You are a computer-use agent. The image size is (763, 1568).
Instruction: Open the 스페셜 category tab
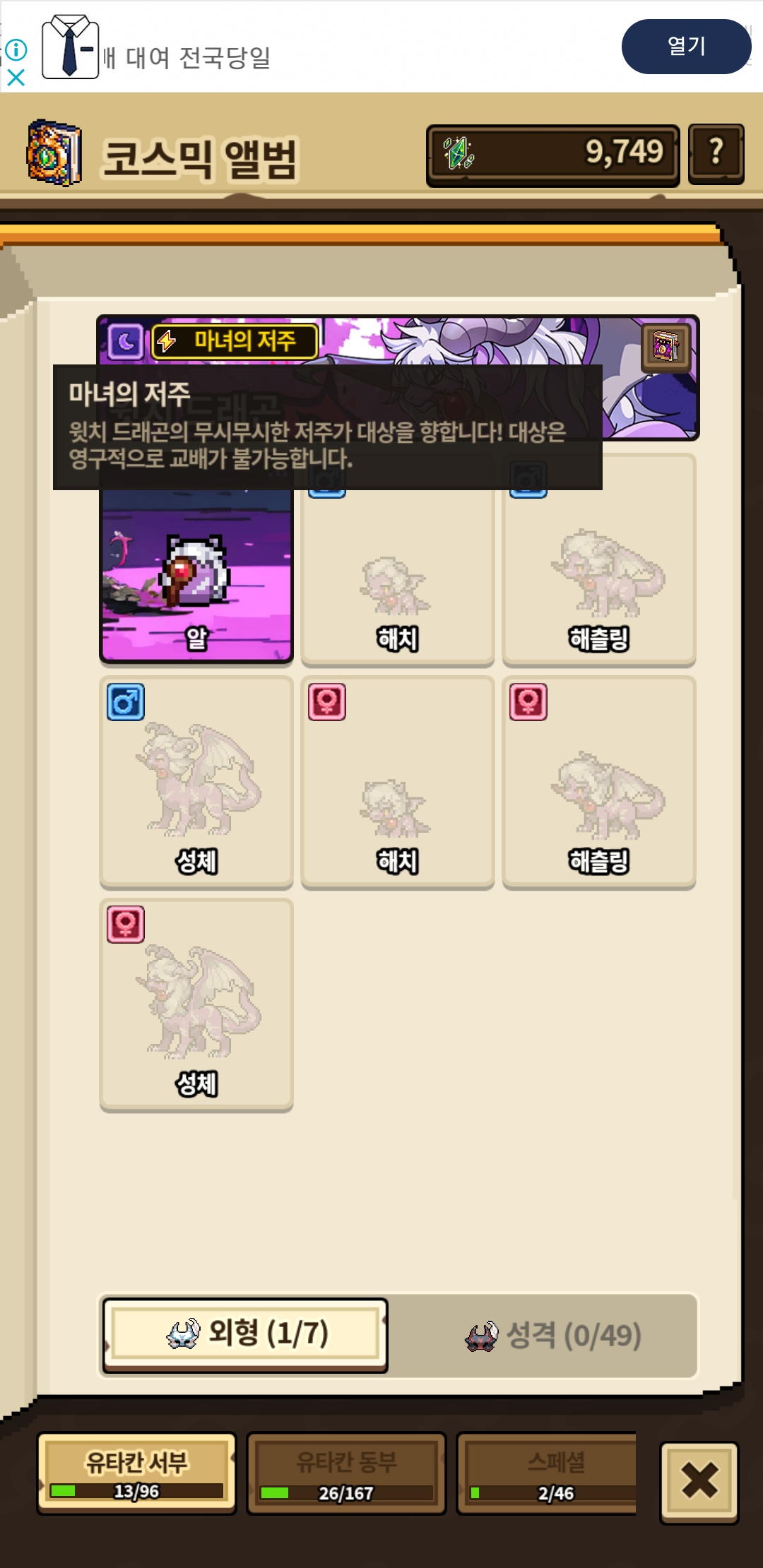[547, 1473]
